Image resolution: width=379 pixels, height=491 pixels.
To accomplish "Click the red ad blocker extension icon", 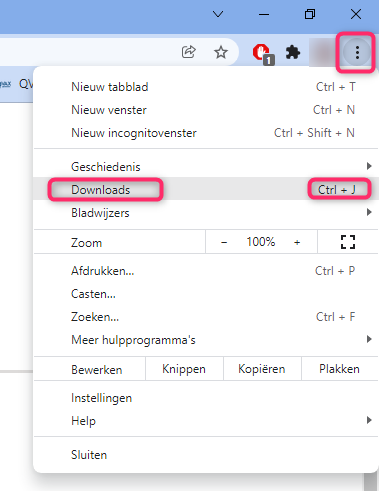I will [x=263, y=53].
